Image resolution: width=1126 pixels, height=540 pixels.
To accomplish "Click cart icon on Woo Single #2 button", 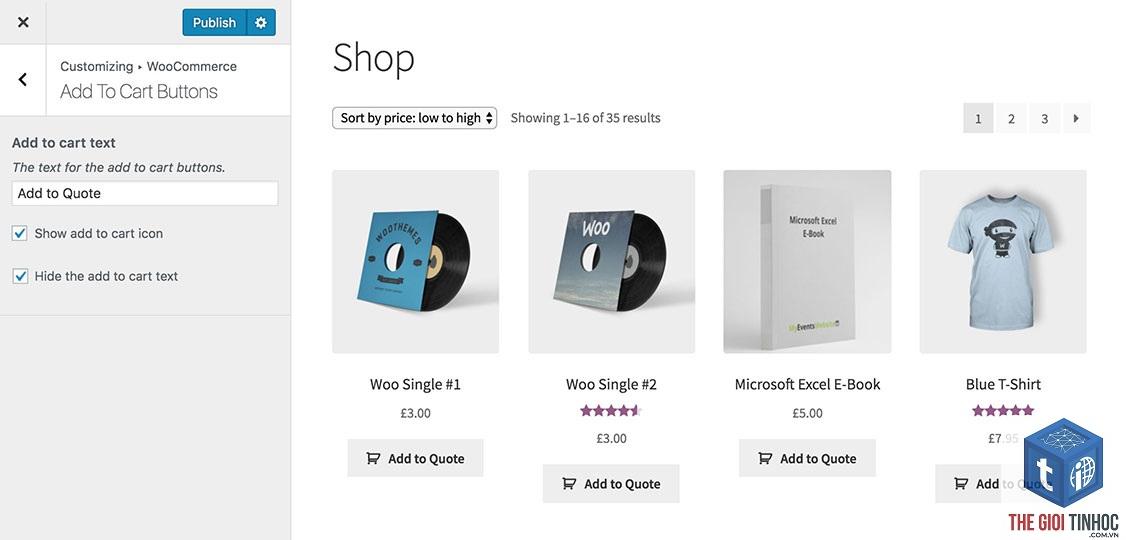I will click(569, 484).
